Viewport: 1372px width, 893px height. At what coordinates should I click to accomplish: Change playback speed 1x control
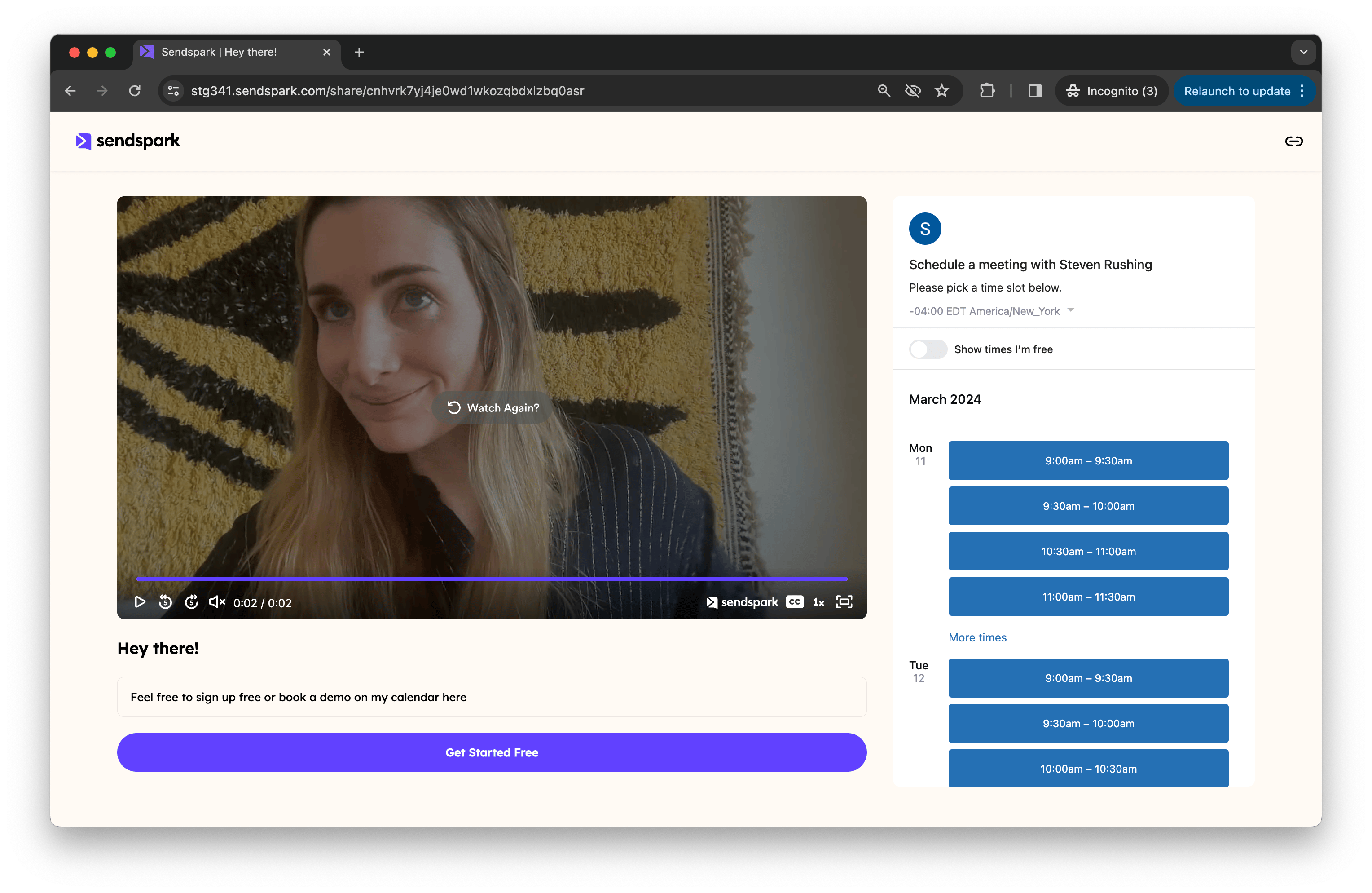pyautogui.click(x=818, y=602)
